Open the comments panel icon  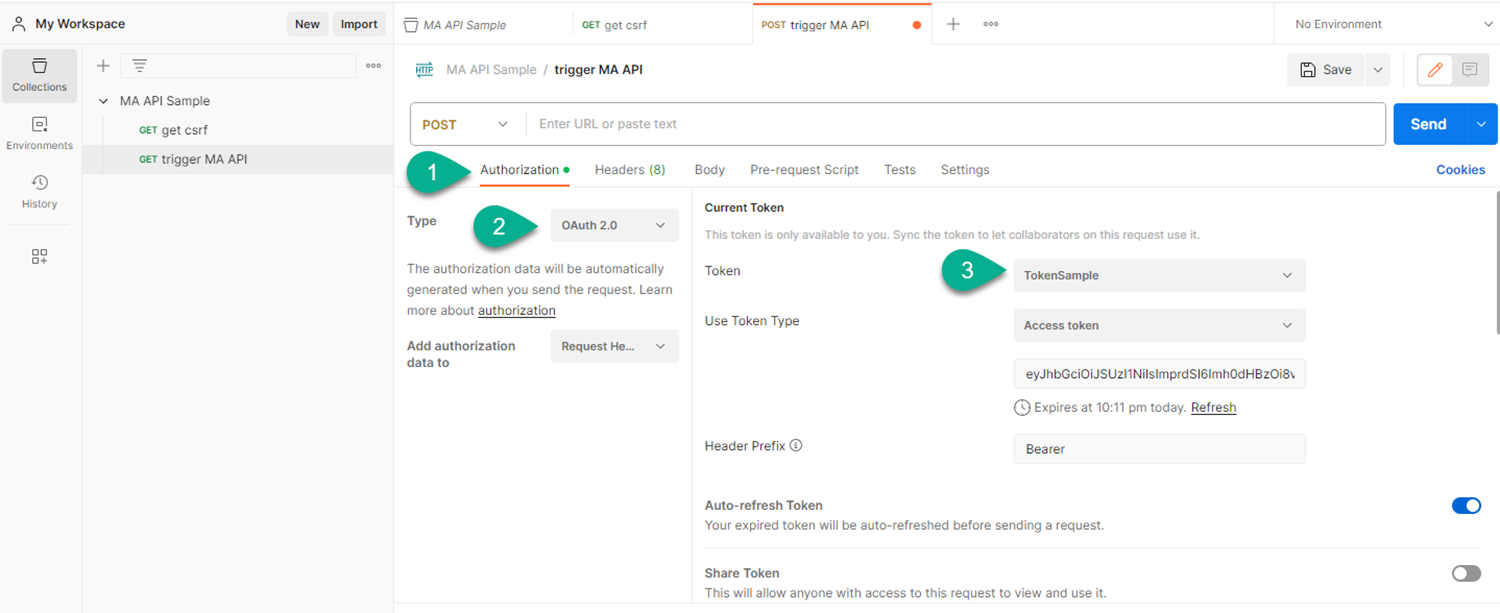coord(1469,70)
